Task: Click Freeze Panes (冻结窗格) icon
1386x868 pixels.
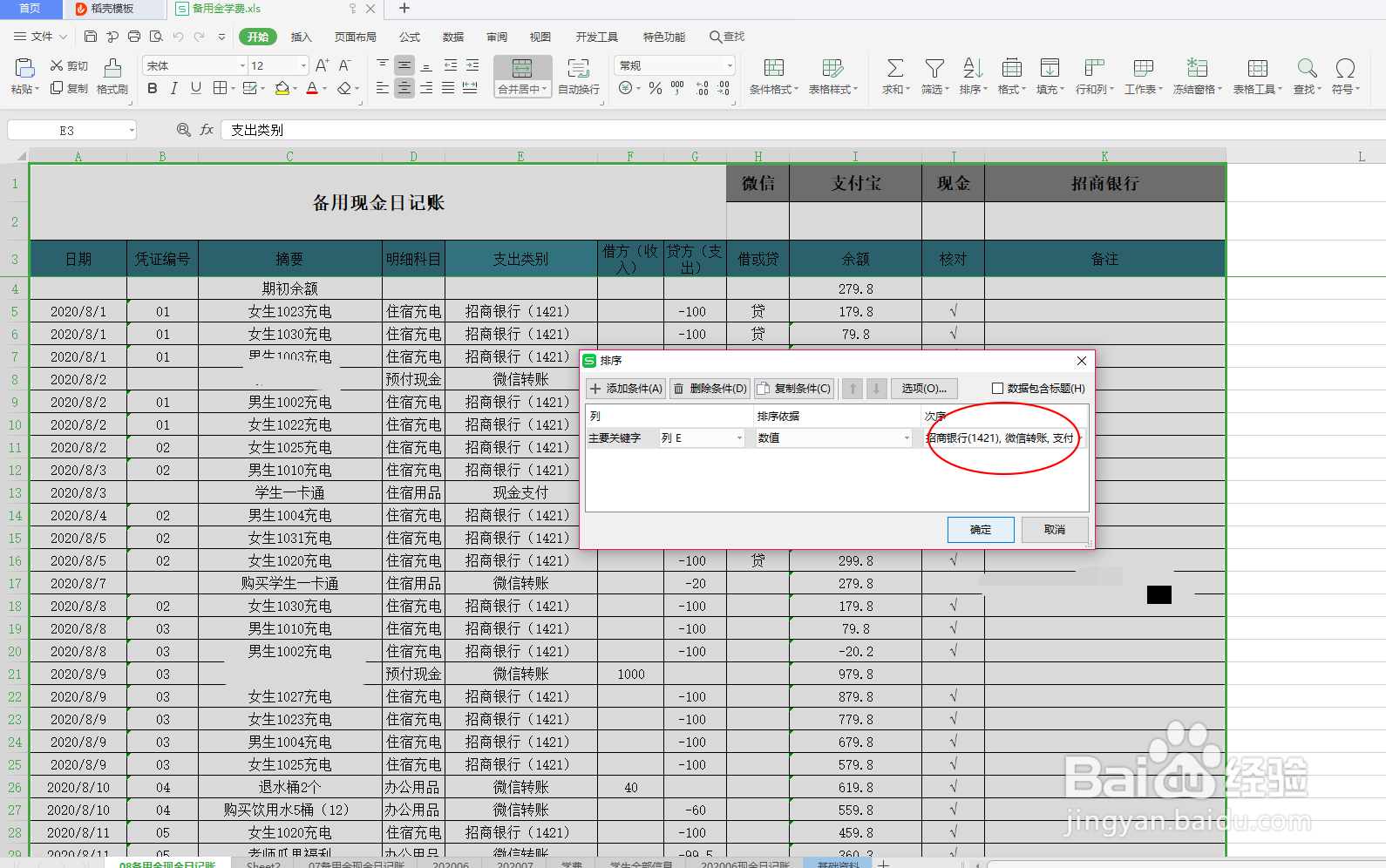Action: click(x=1197, y=69)
